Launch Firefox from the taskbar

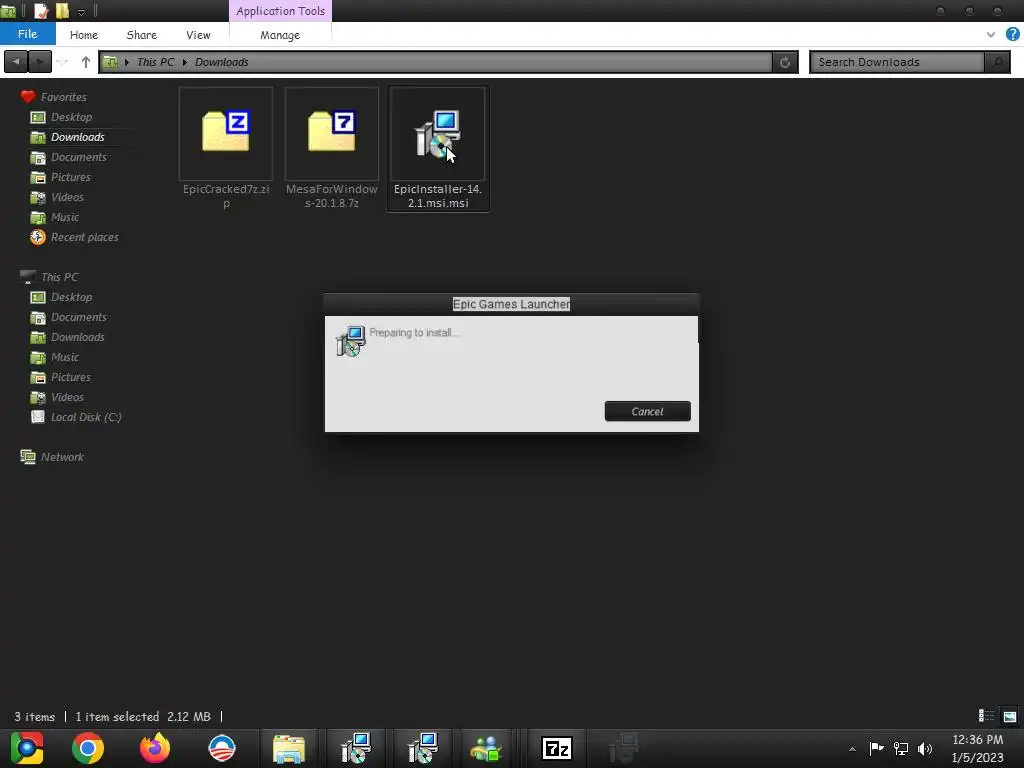point(155,748)
